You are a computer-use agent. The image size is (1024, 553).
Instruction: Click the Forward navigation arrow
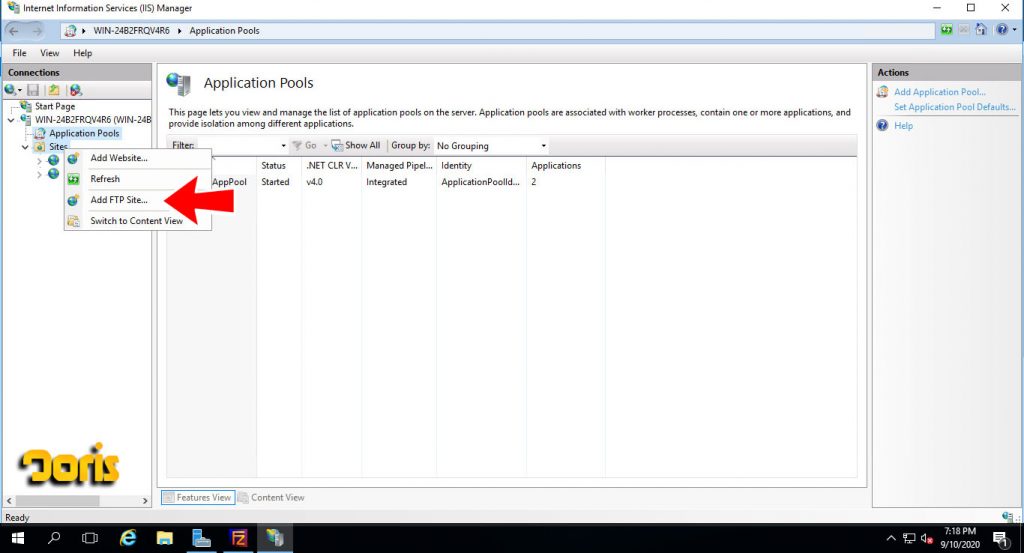[x=37, y=31]
